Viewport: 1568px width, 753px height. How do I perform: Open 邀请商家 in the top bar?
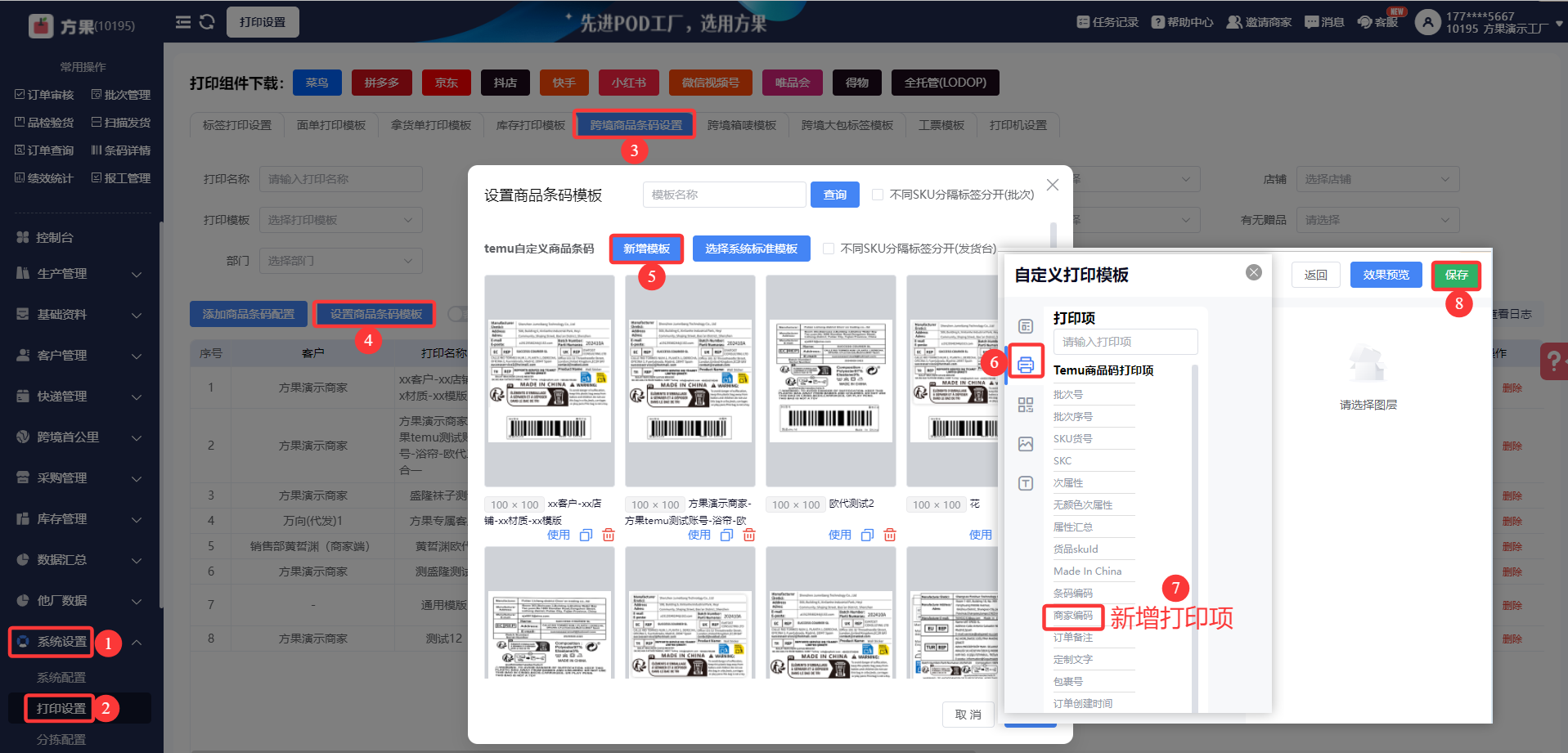point(1259,22)
